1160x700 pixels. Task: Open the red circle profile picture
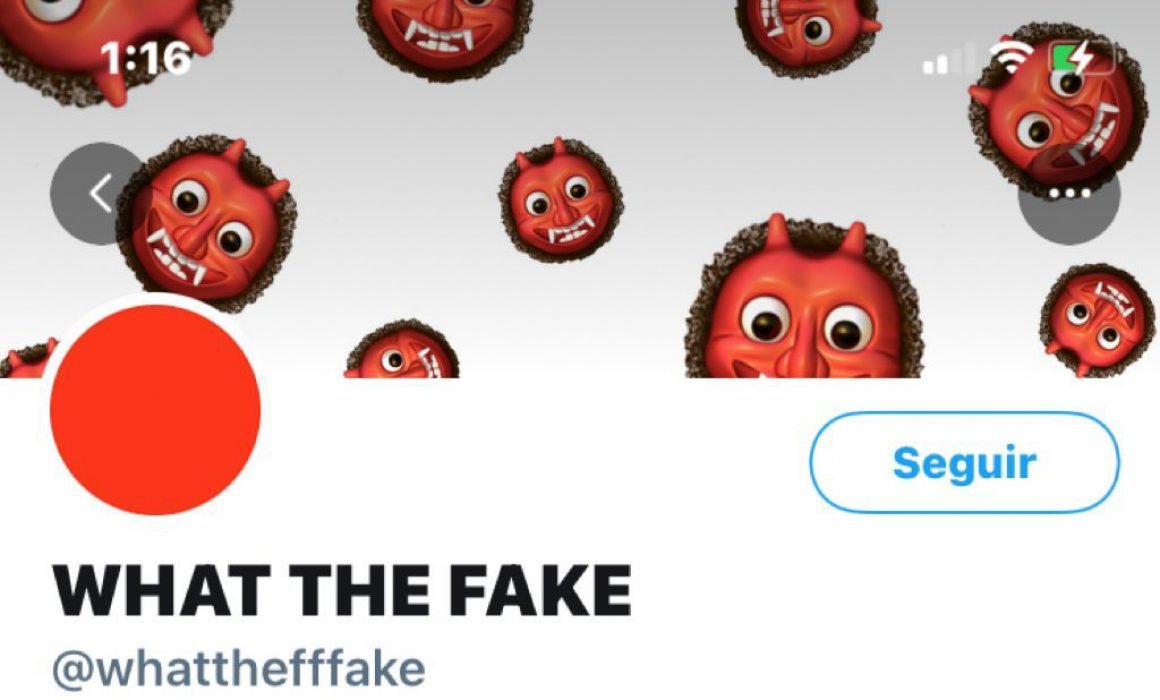click(155, 410)
